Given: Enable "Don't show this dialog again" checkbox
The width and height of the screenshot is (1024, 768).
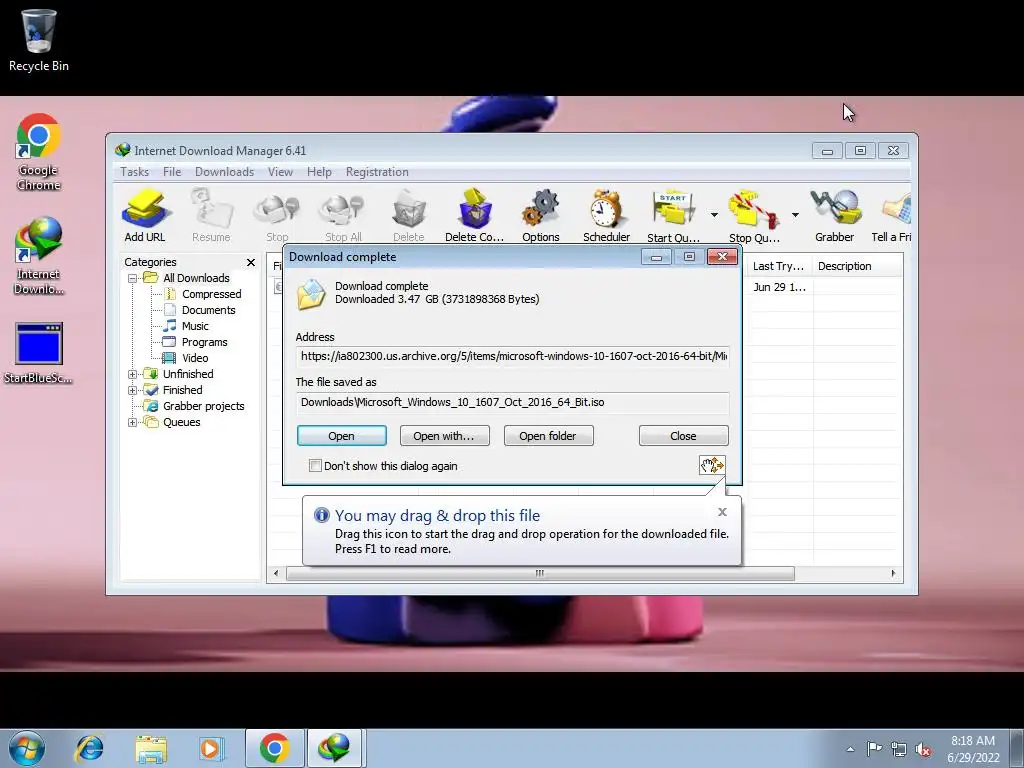Looking at the screenshot, I should (x=315, y=466).
